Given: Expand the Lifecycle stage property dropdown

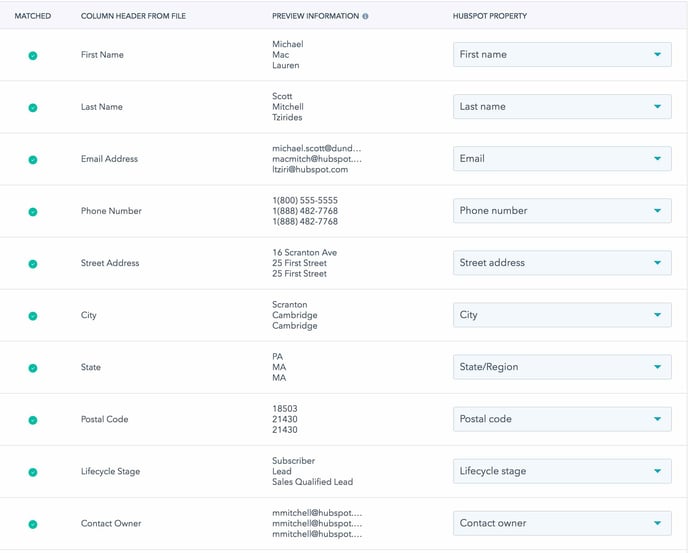Looking at the screenshot, I should coord(562,471).
